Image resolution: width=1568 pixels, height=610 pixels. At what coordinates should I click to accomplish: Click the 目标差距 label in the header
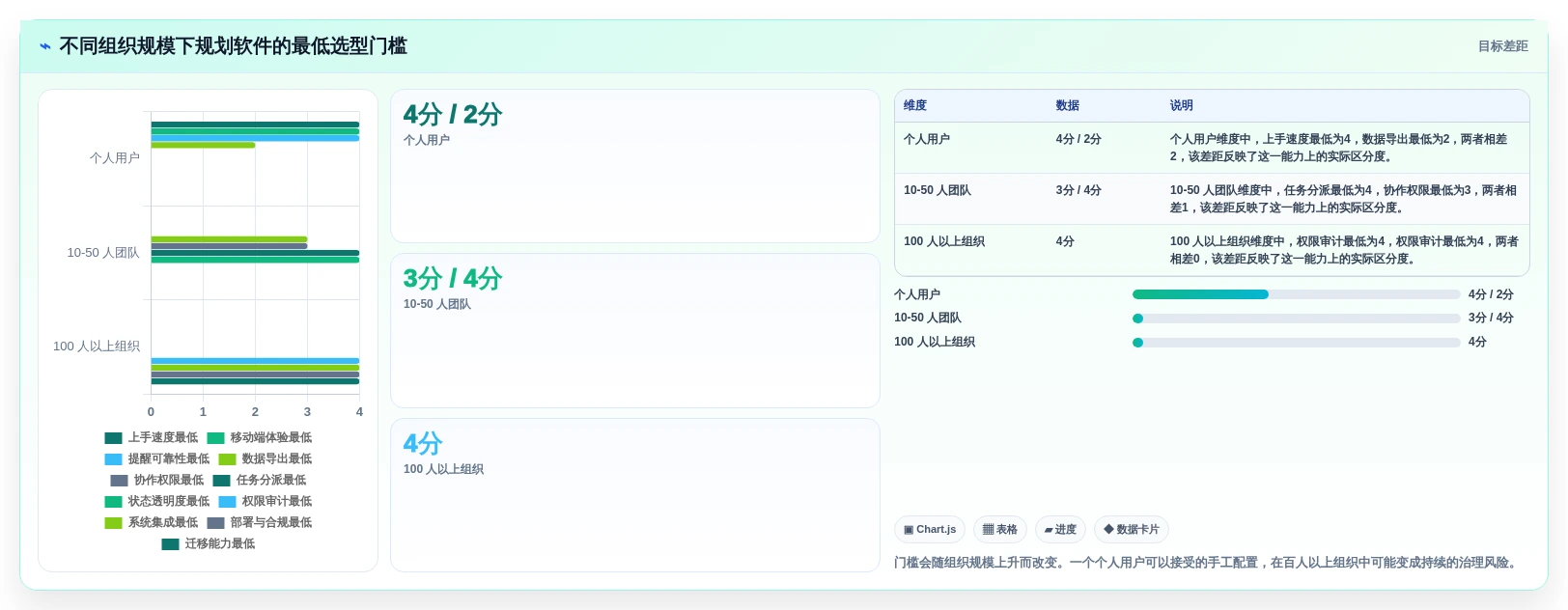(x=1502, y=46)
